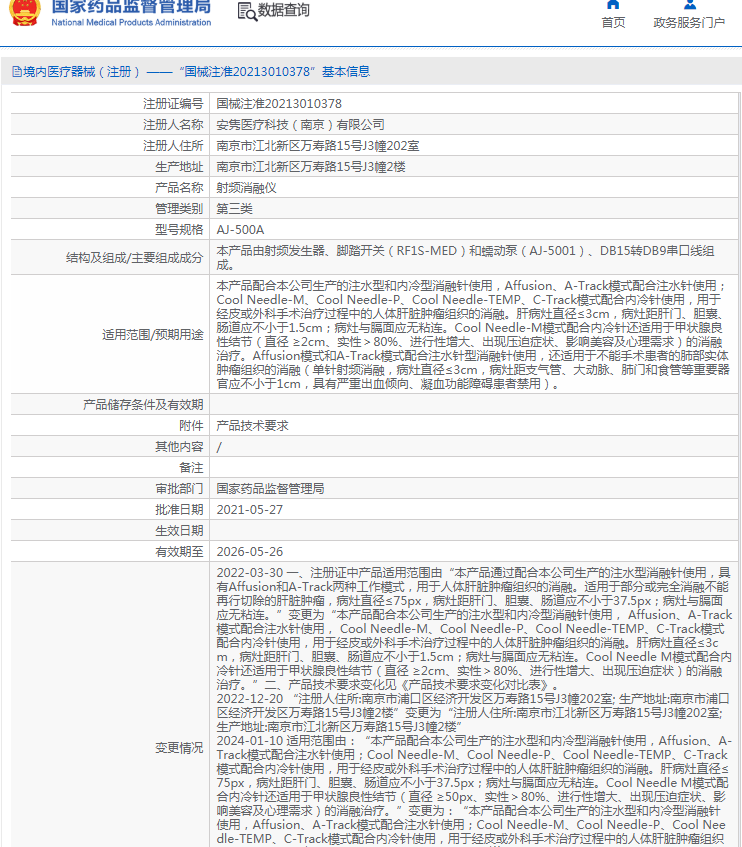Click the 适用范围/预期用途 description paragraph
The height and width of the screenshot is (847, 742).
tap(473, 334)
